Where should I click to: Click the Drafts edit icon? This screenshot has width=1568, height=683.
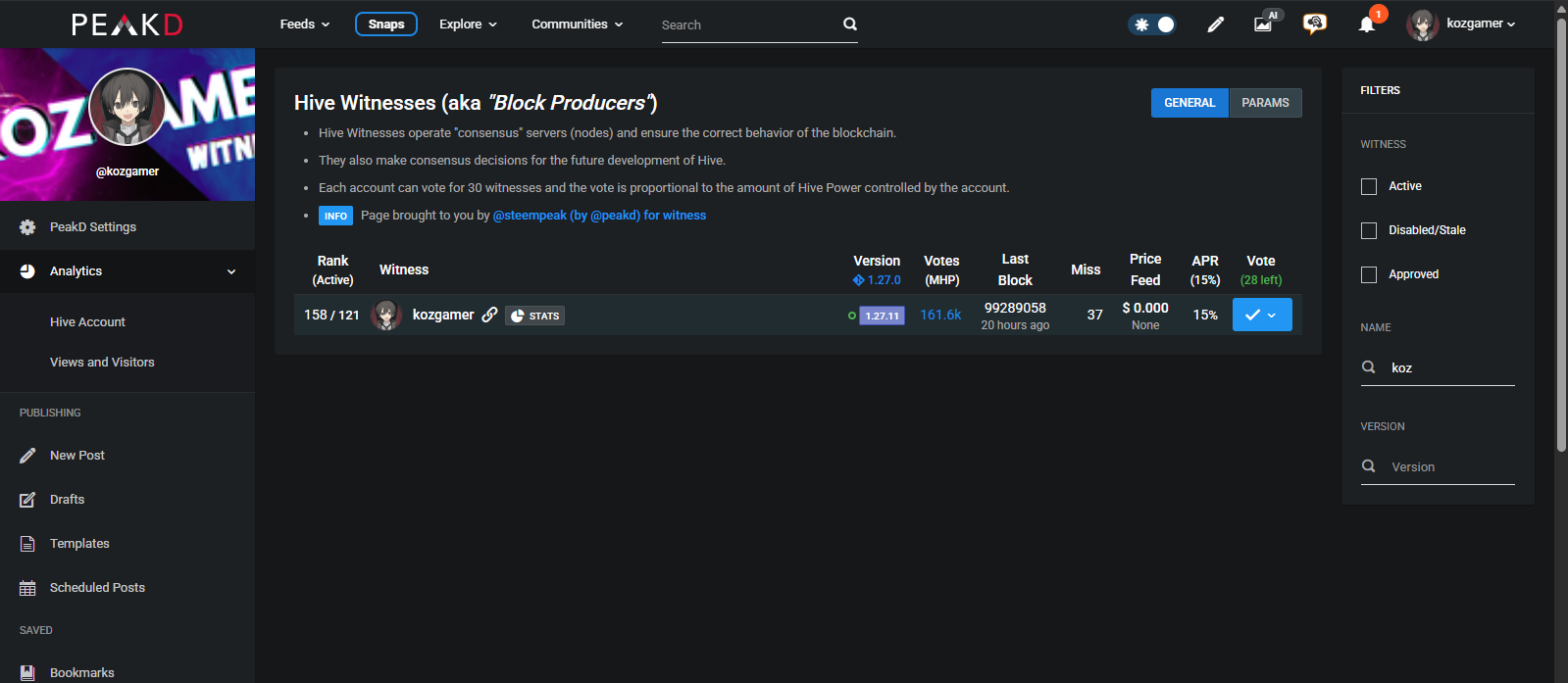pos(27,500)
